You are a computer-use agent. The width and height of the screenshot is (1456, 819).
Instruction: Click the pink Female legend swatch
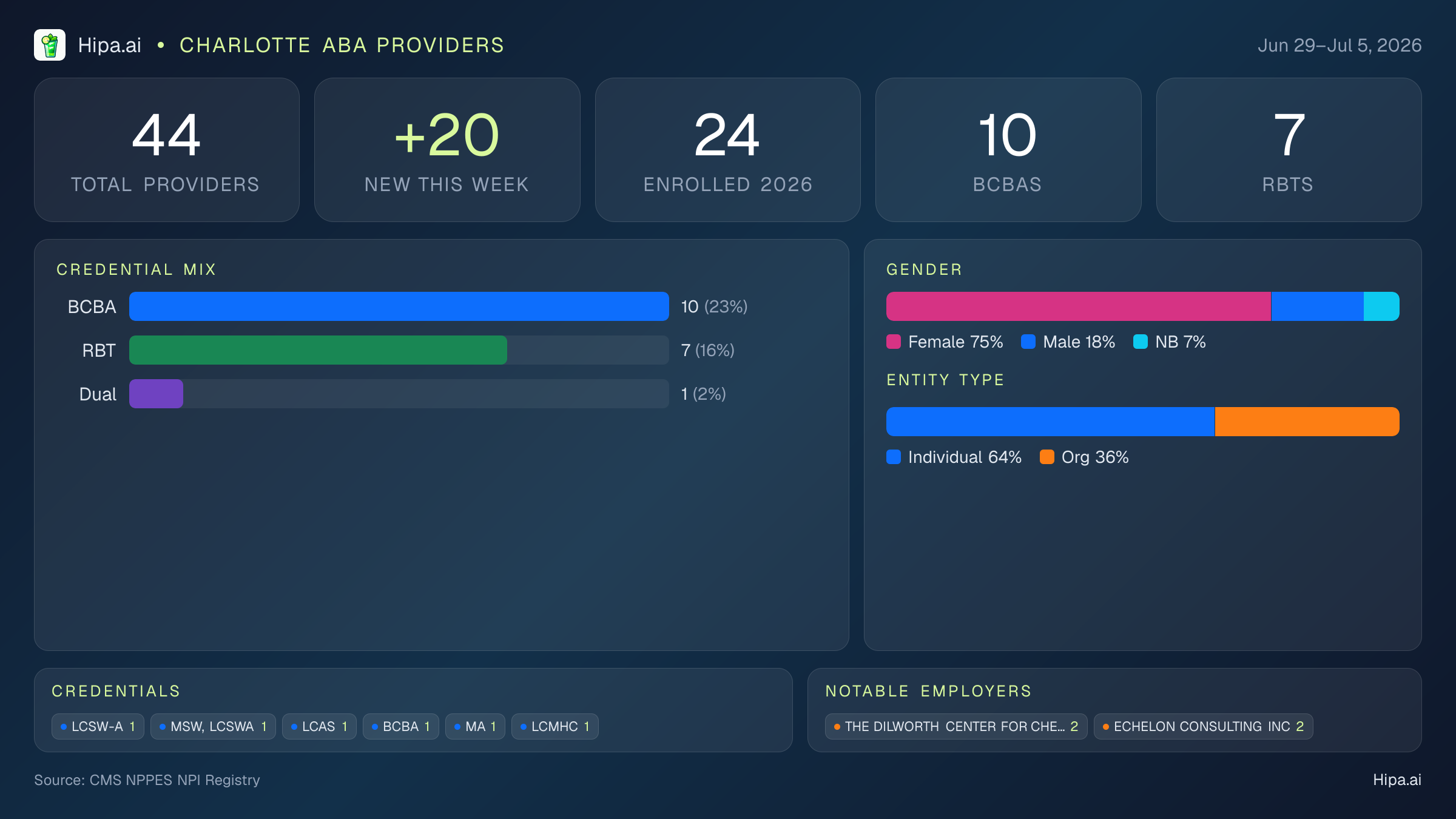[x=894, y=342]
